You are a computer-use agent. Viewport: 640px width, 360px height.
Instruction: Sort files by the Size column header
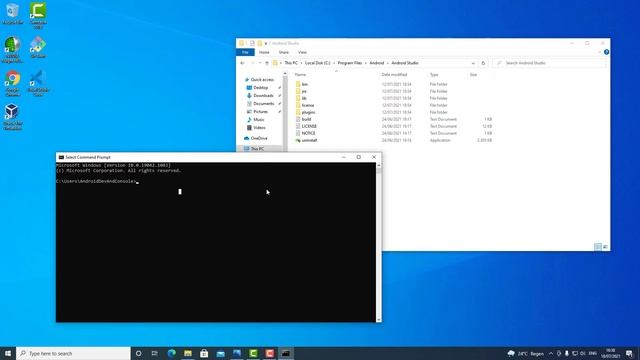tap(473, 75)
